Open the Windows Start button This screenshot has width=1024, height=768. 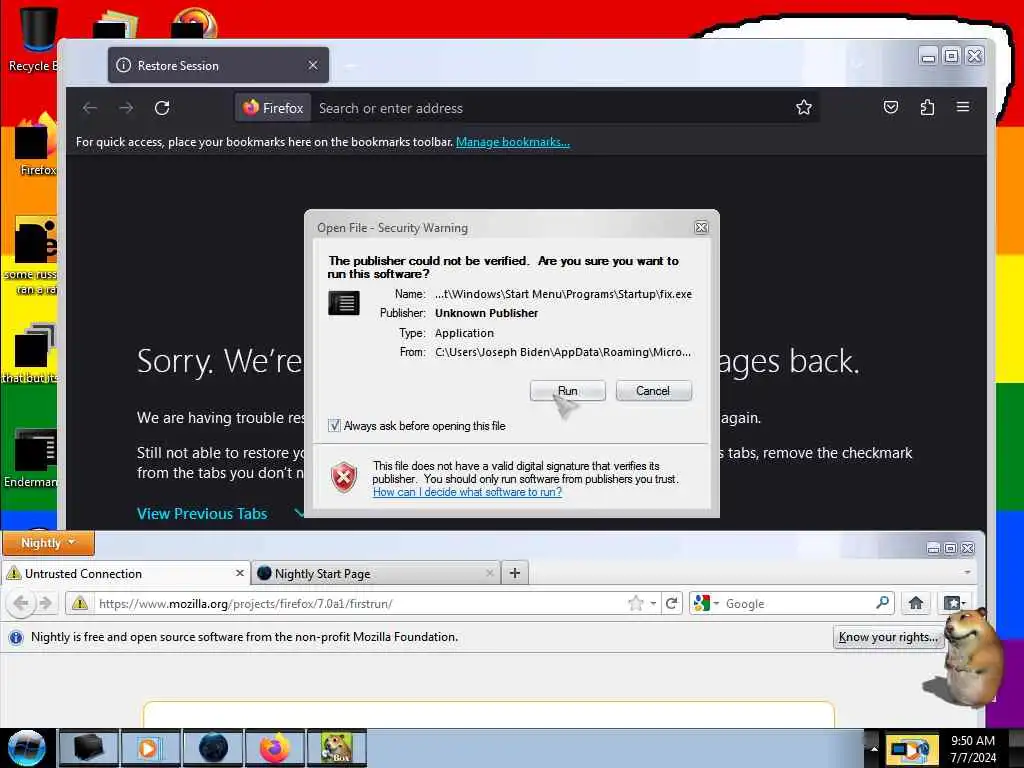[26, 748]
